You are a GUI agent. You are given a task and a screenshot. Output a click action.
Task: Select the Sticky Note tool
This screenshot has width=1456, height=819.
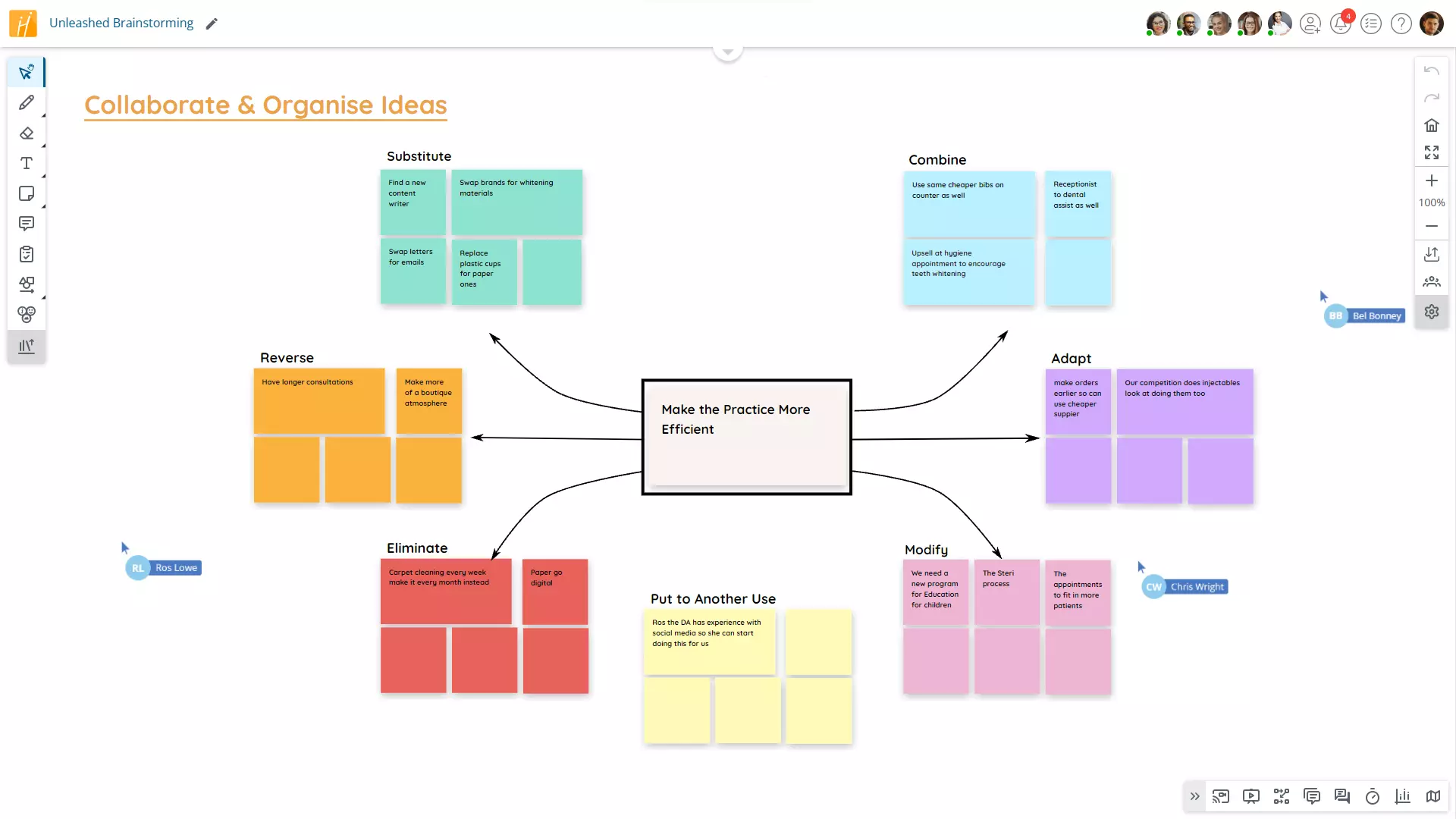[x=27, y=193]
